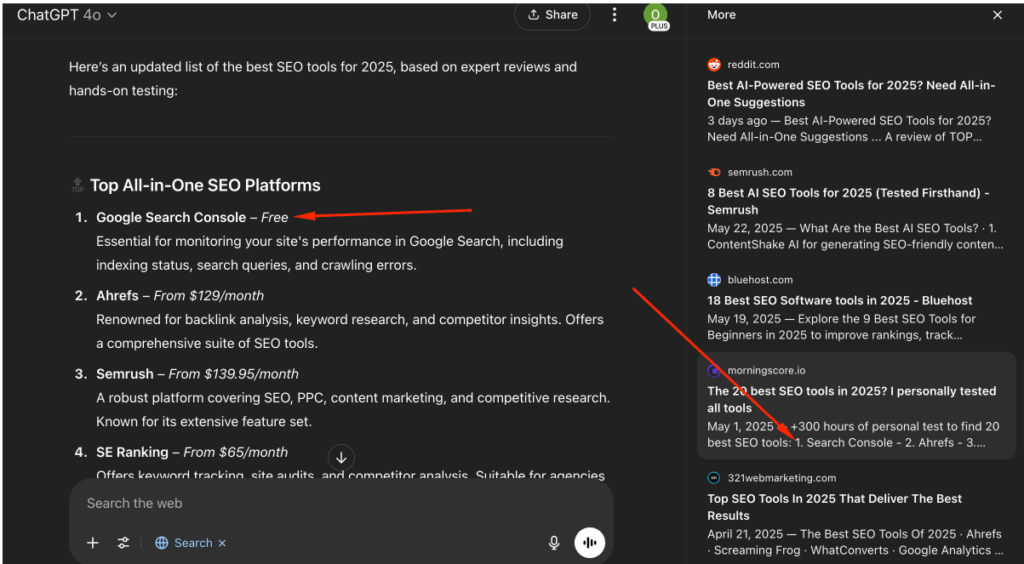Viewport: 1024px width, 564px height.
Task: Open The 20 best SEO tools link
Action: click(x=852, y=400)
